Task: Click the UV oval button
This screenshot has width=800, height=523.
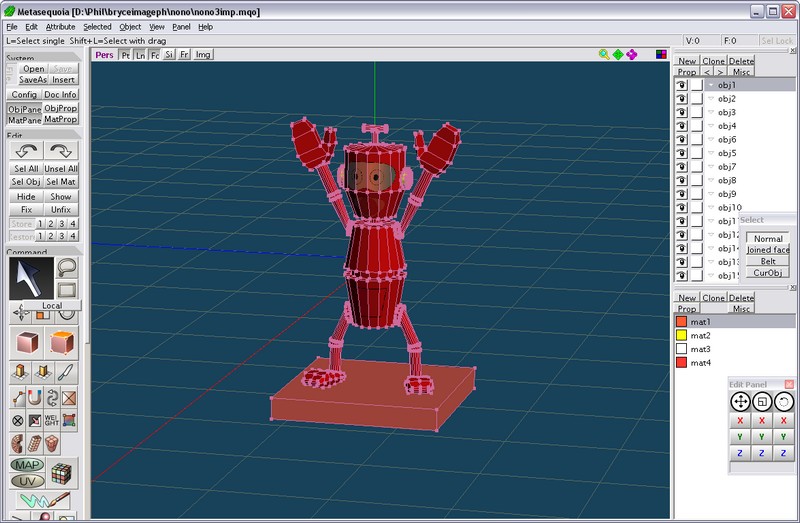Action: tap(27, 481)
